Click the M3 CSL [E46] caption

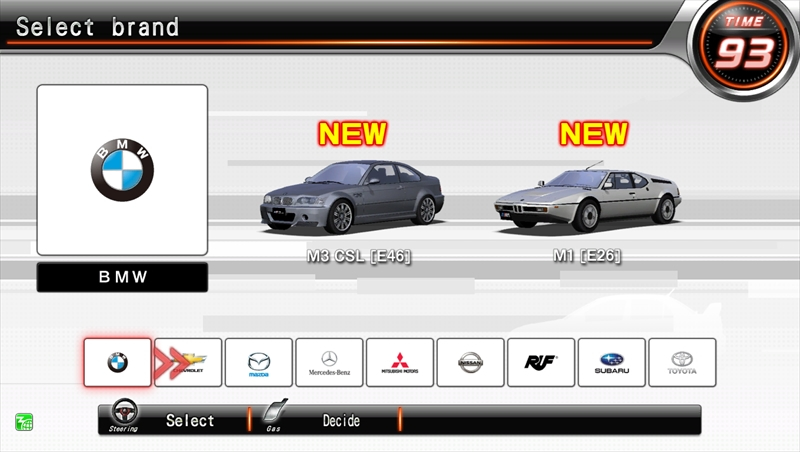(359, 256)
